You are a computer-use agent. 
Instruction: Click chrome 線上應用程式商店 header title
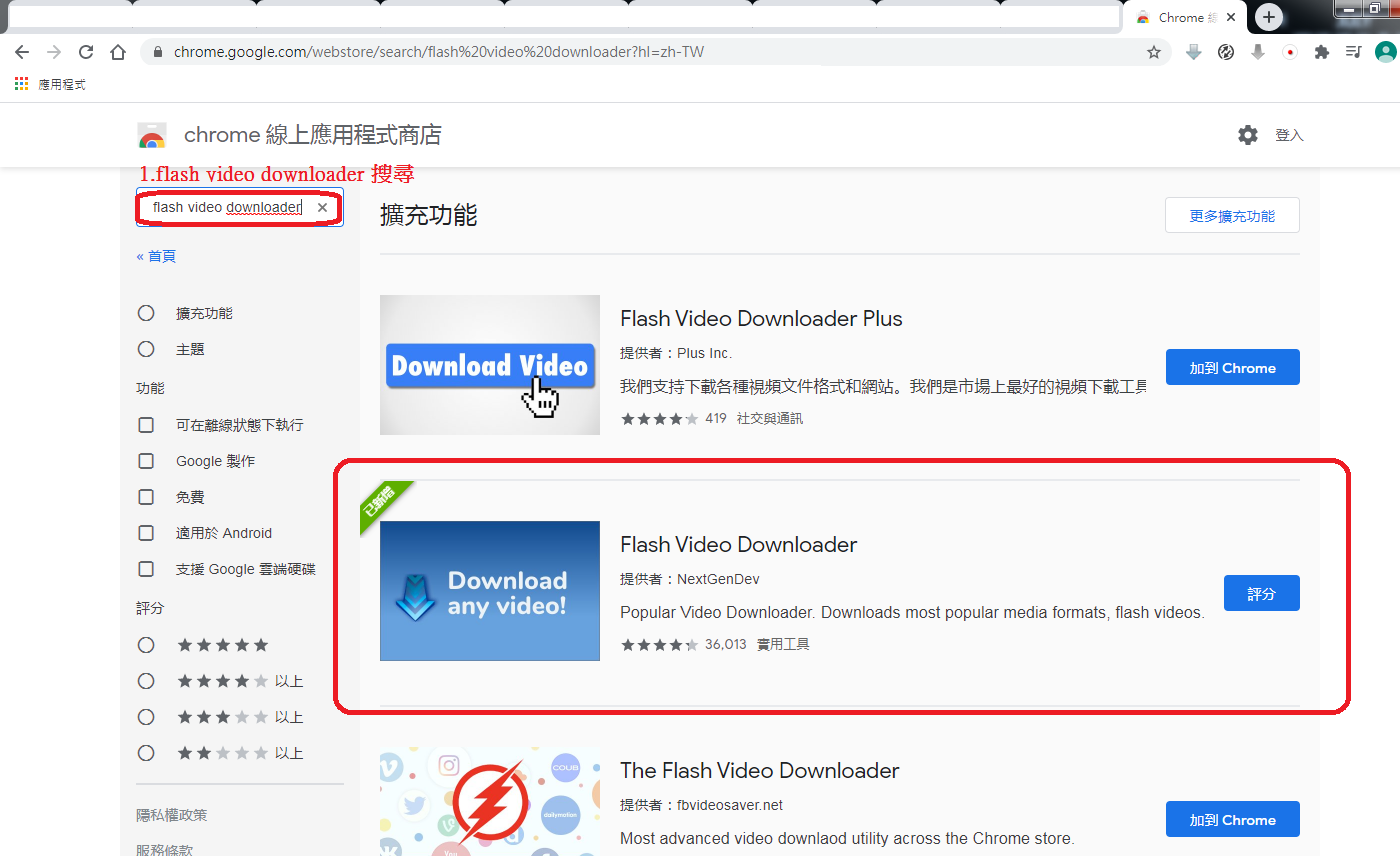(313, 135)
